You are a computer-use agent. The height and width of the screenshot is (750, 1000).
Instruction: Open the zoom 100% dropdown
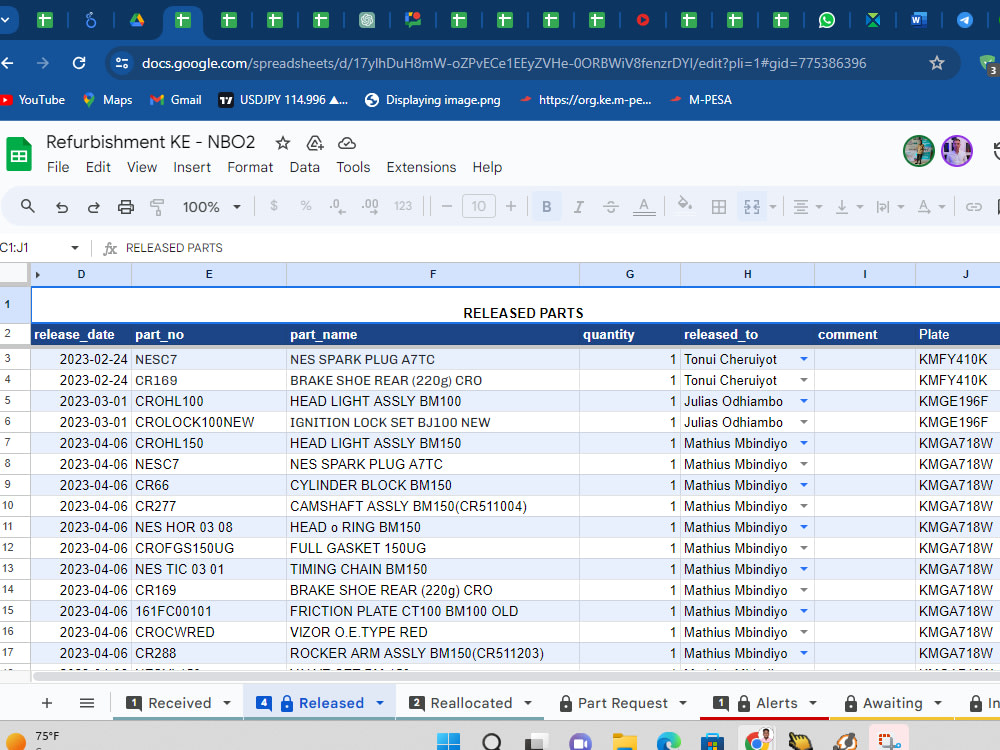pos(211,207)
